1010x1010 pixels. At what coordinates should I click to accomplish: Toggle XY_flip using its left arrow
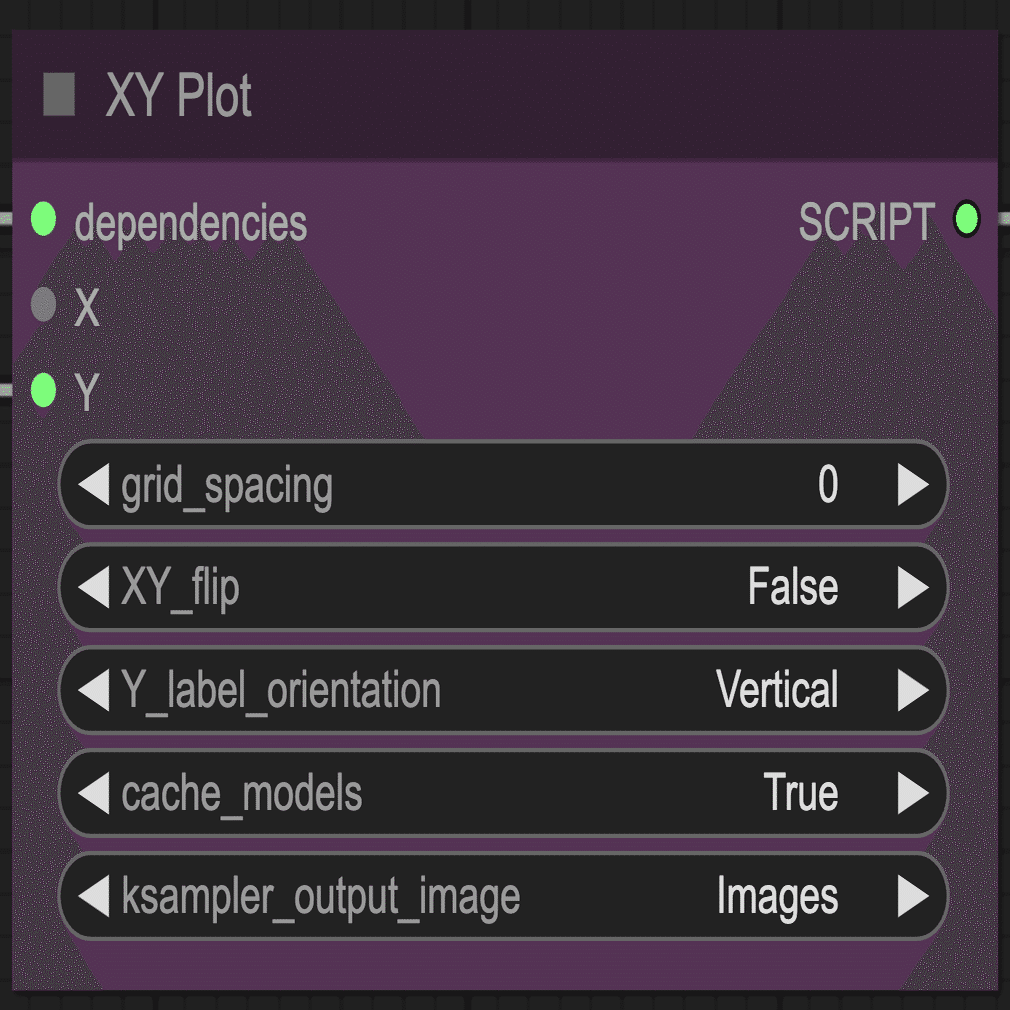coord(94,587)
